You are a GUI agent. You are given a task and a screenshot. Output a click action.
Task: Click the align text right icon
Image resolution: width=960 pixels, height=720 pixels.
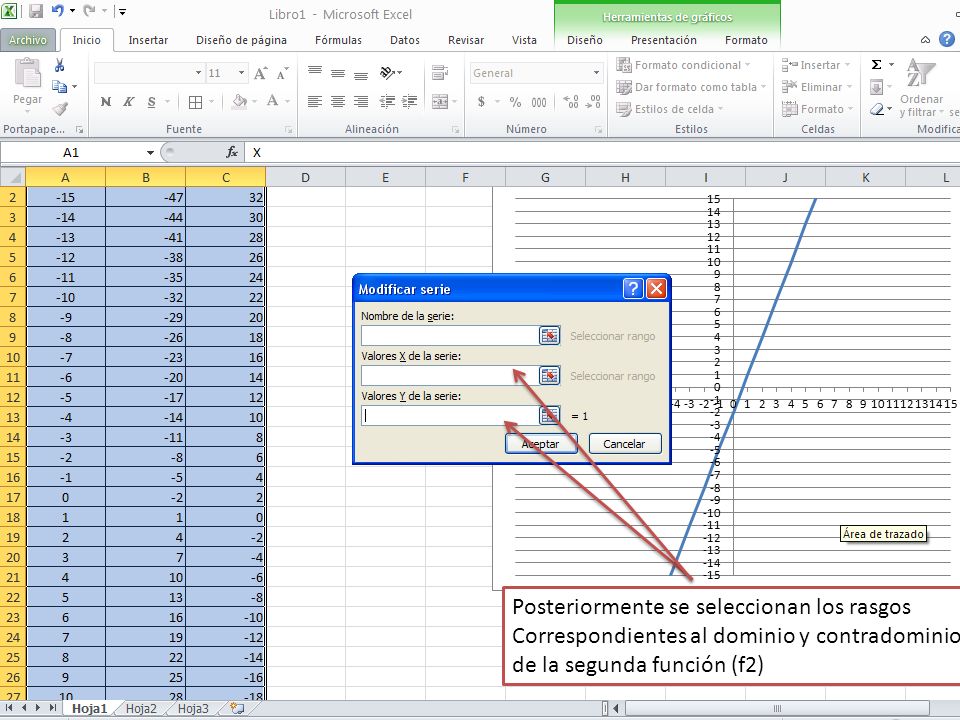pyautogui.click(x=361, y=101)
